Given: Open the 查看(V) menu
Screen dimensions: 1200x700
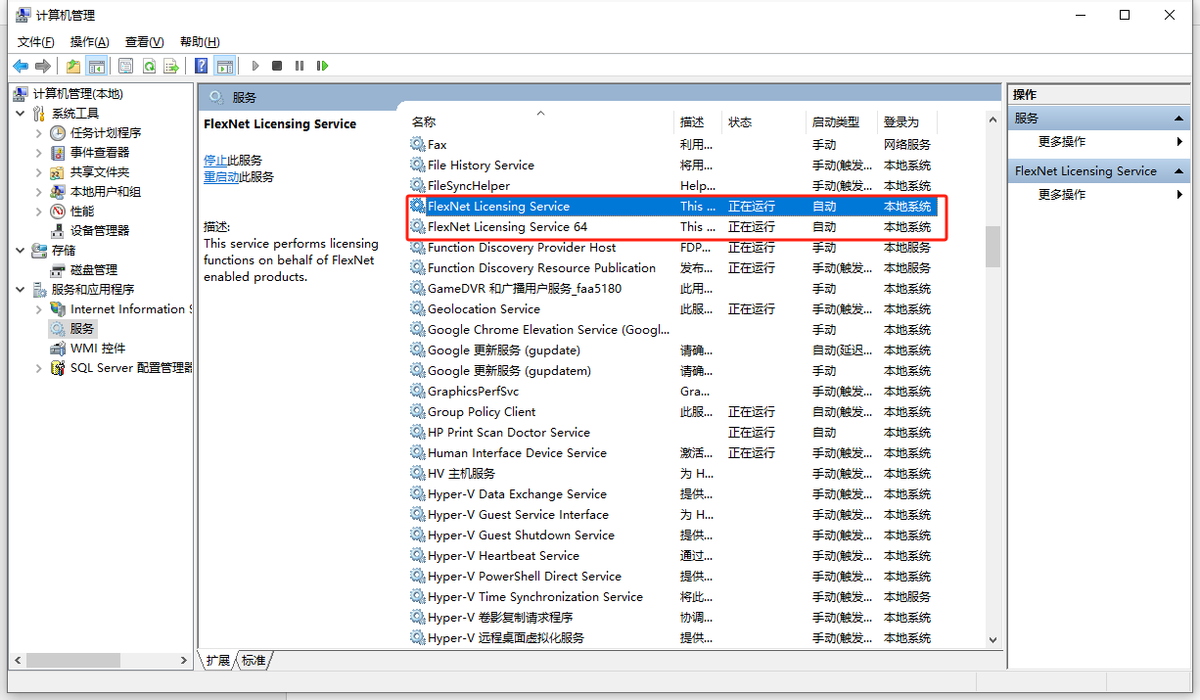Looking at the screenshot, I should click(144, 42).
